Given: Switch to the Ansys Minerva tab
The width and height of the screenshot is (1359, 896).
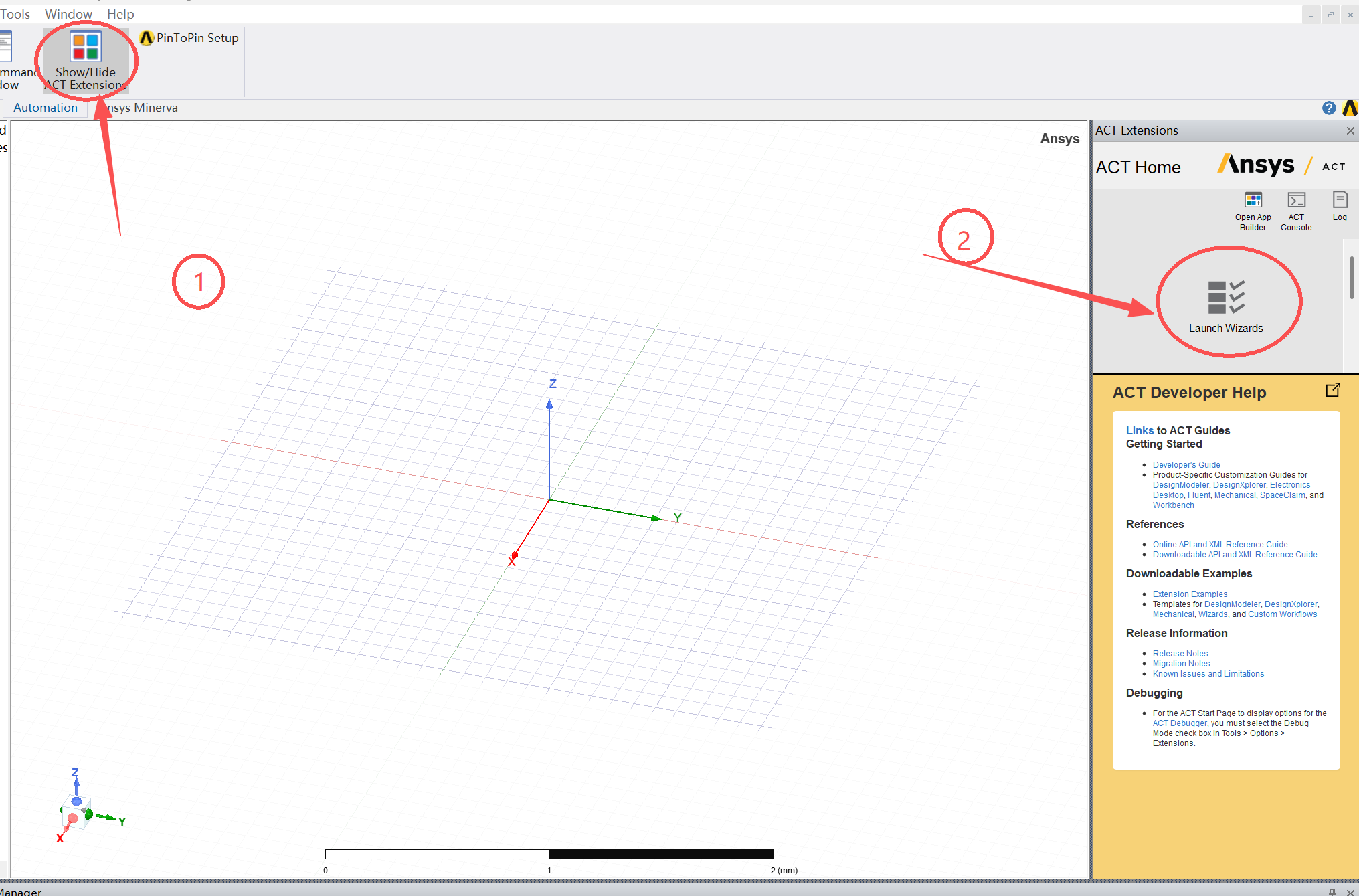Looking at the screenshot, I should pos(139,108).
